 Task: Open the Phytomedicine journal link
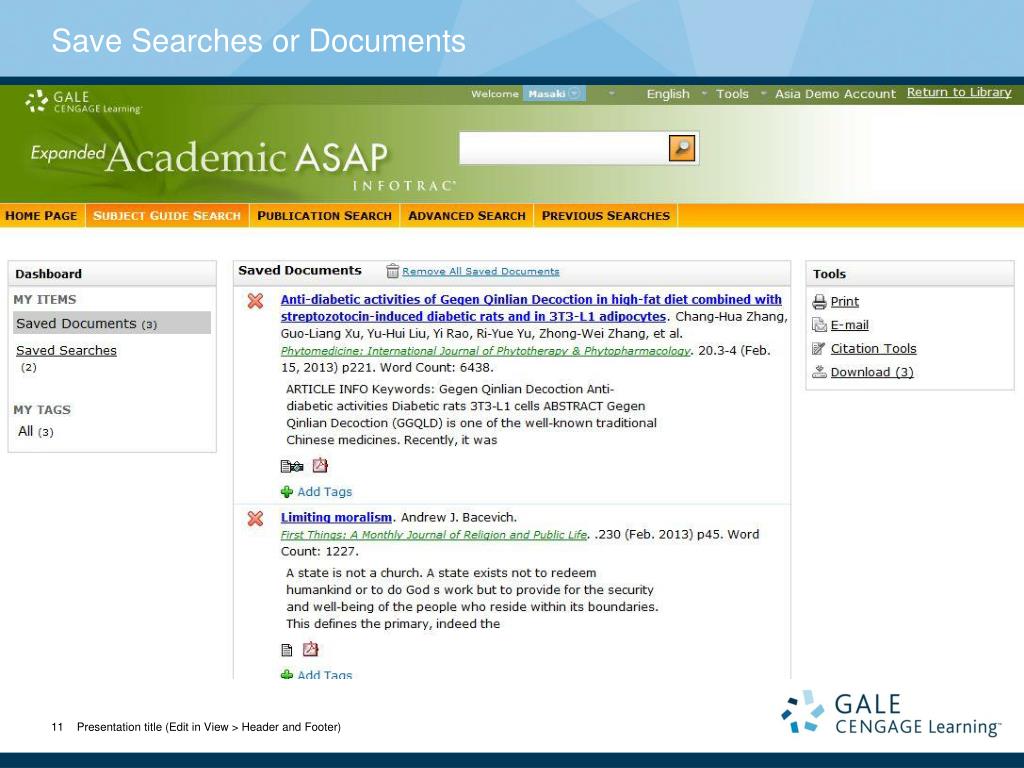485,351
